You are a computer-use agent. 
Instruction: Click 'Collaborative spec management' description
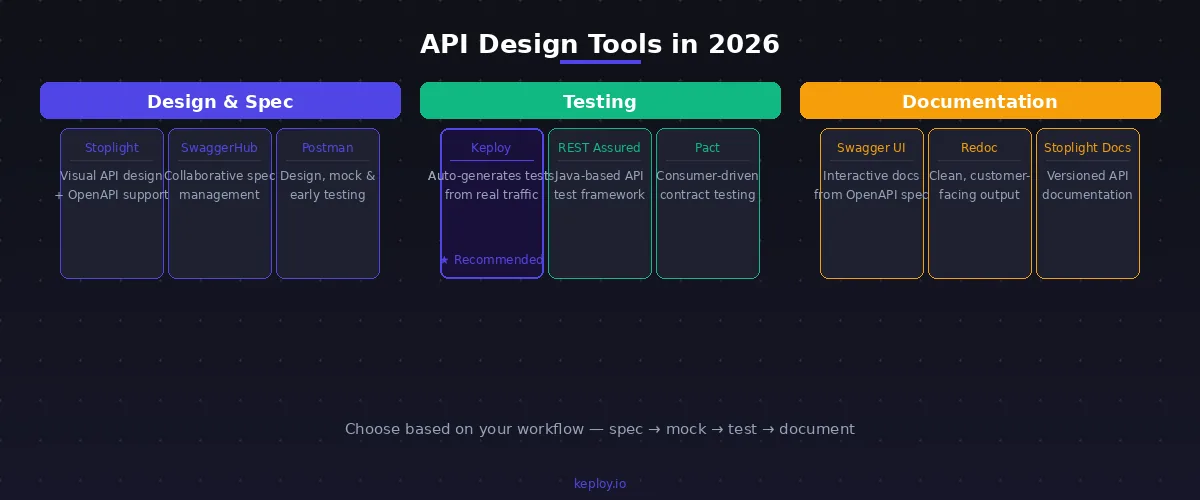[220, 185]
